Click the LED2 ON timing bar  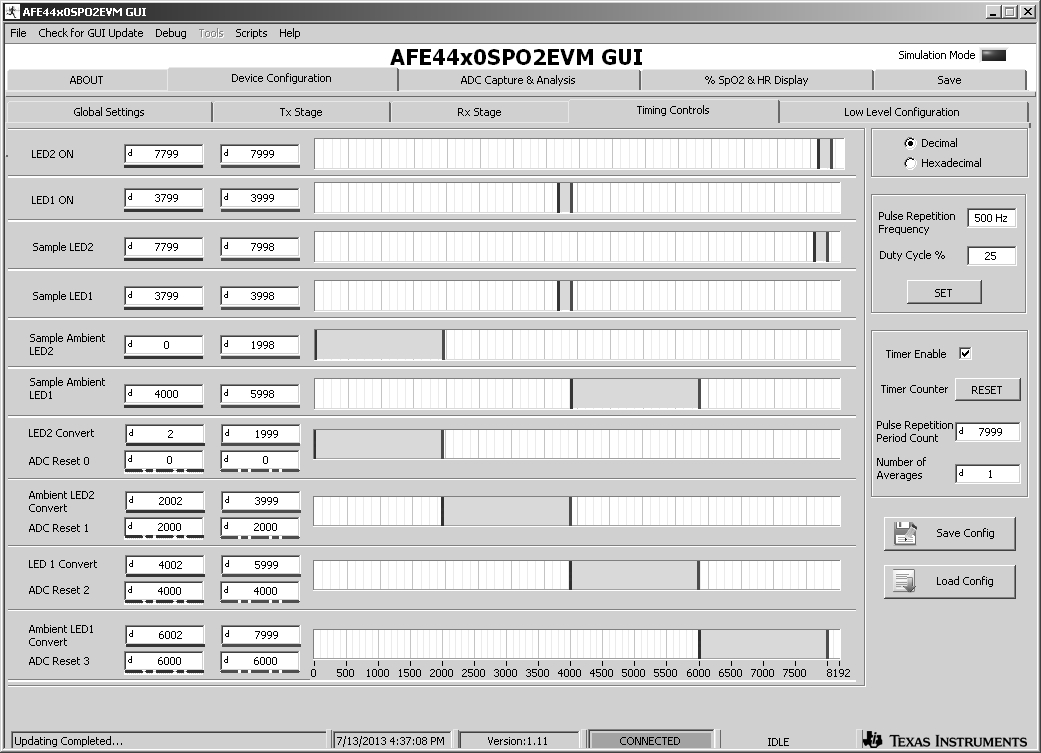click(579, 154)
